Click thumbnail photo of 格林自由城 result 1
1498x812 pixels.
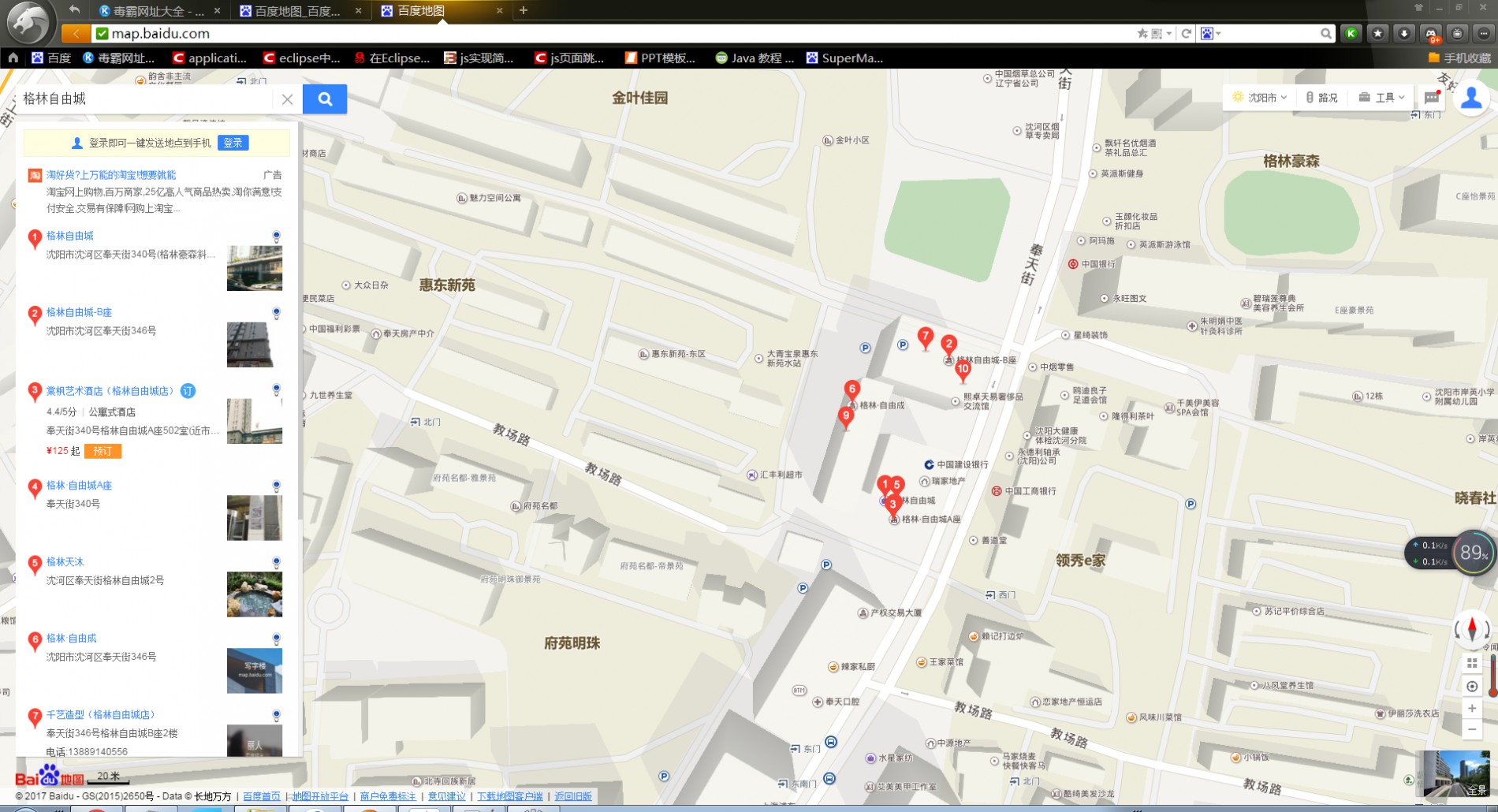pos(254,268)
